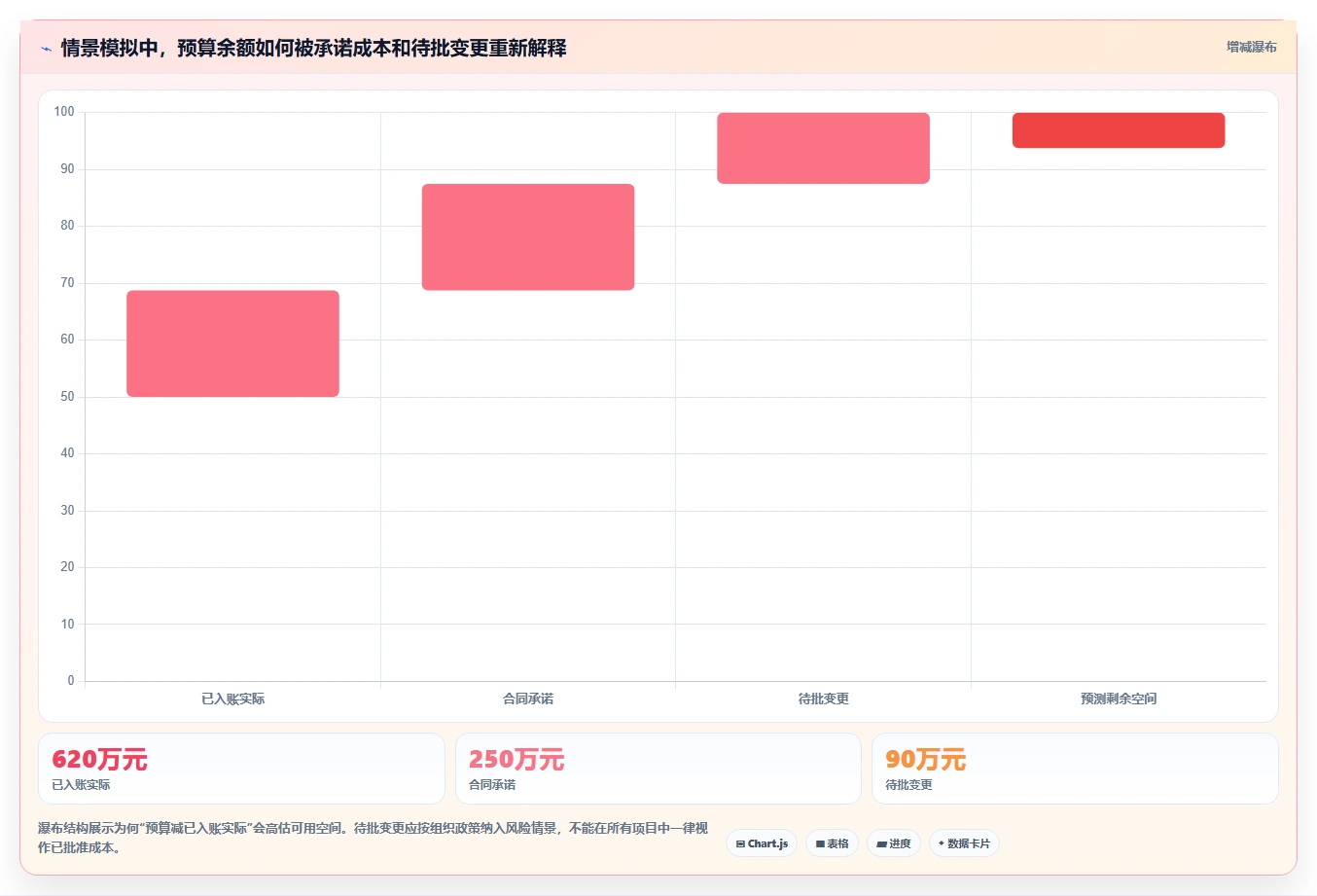The height and width of the screenshot is (896, 1317).
Task: Click the 90万元 value text
Action: pyautogui.click(x=925, y=759)
